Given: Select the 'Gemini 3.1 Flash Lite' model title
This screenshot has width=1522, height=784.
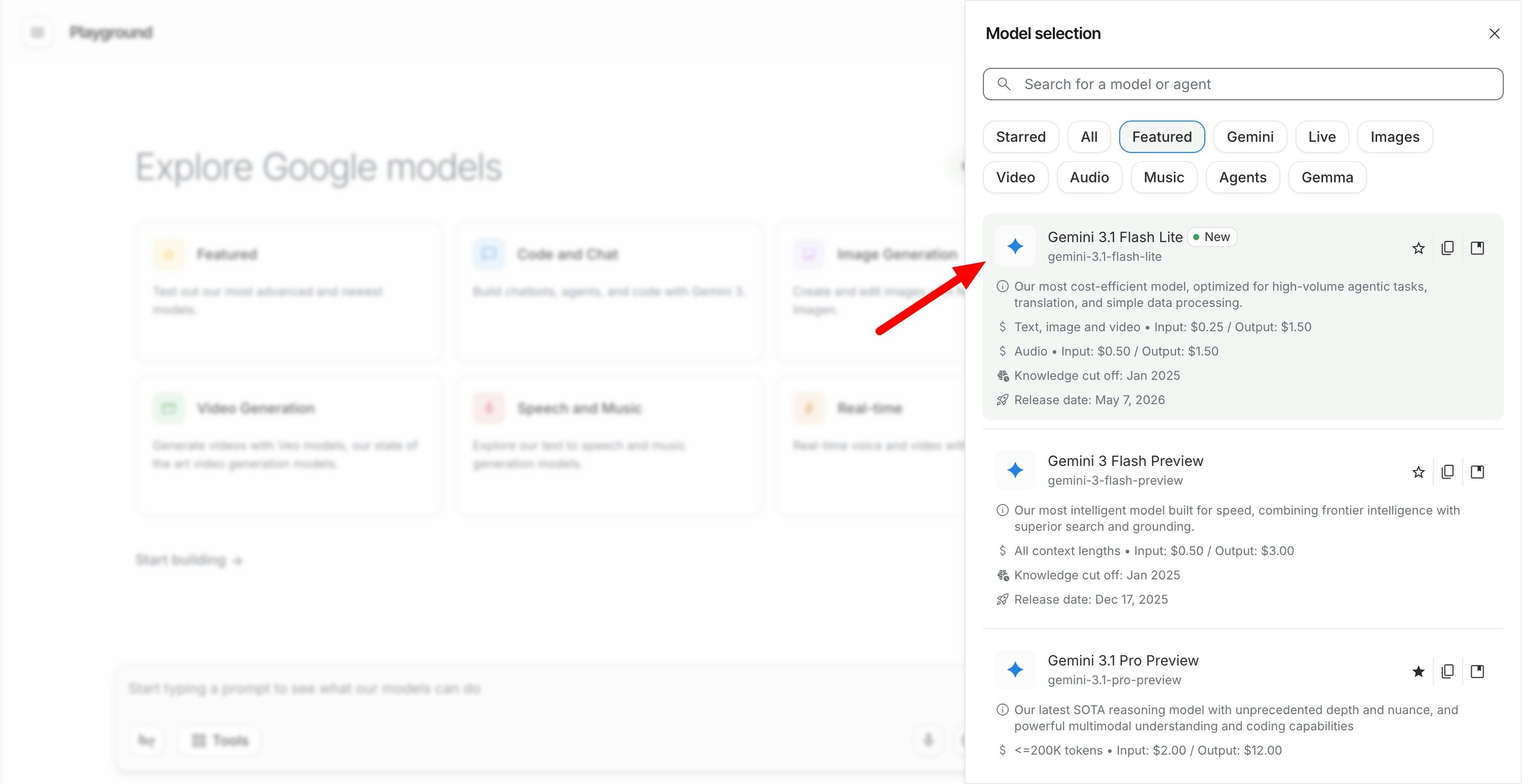Looking at the screenshot, I should click(x=1115, y=237).
